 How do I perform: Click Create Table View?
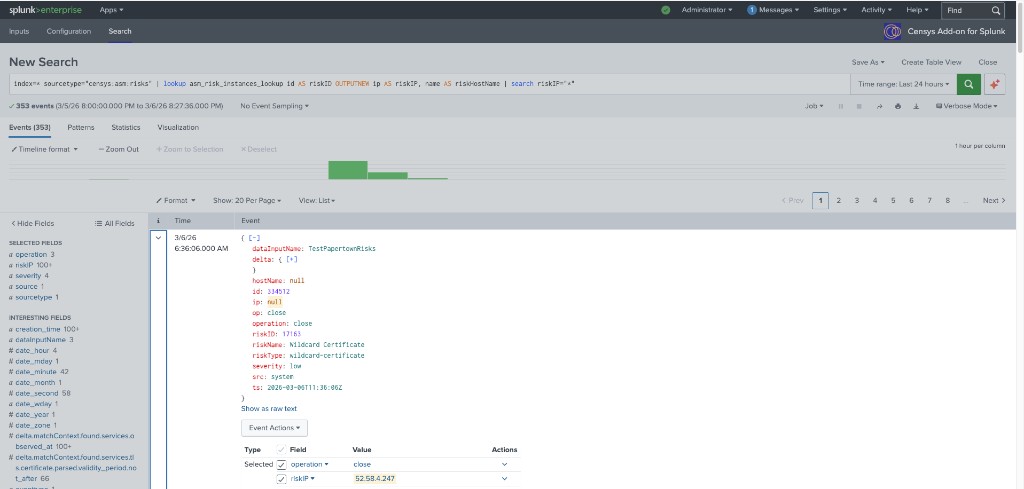click(931, 62)
